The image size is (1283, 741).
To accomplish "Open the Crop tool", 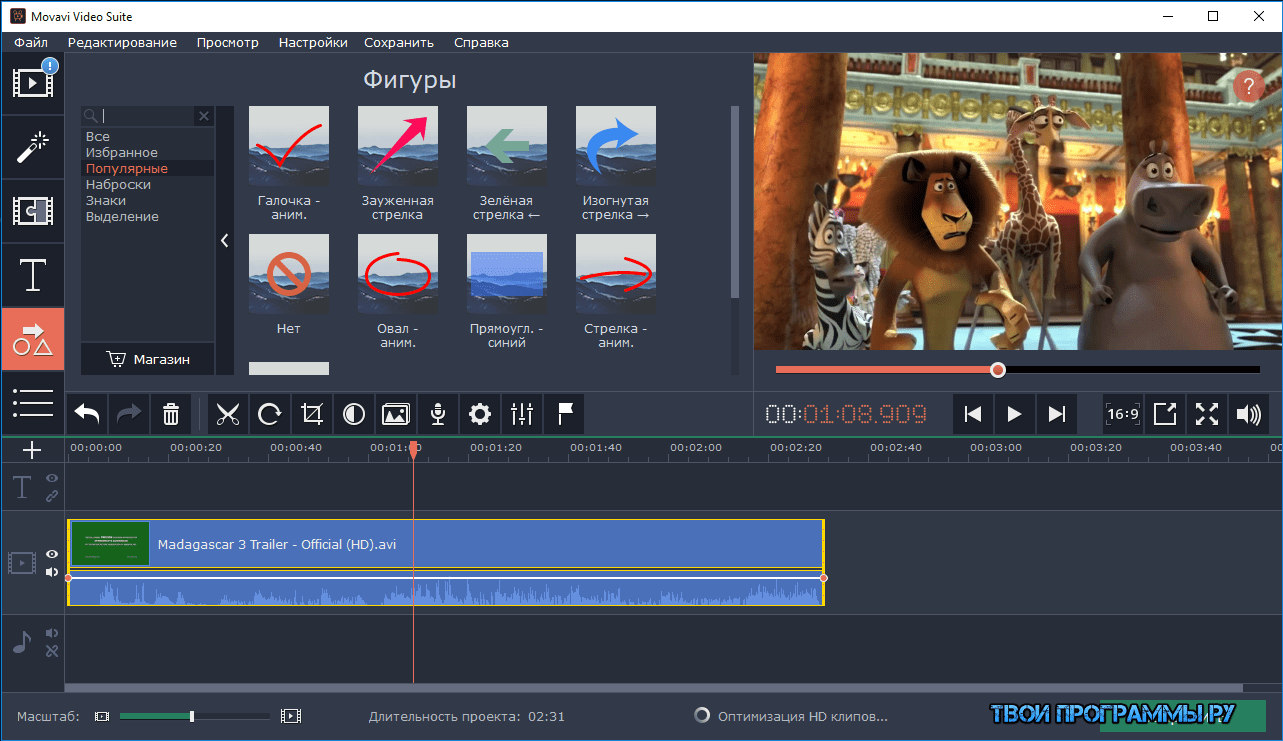I will [312, 414].
